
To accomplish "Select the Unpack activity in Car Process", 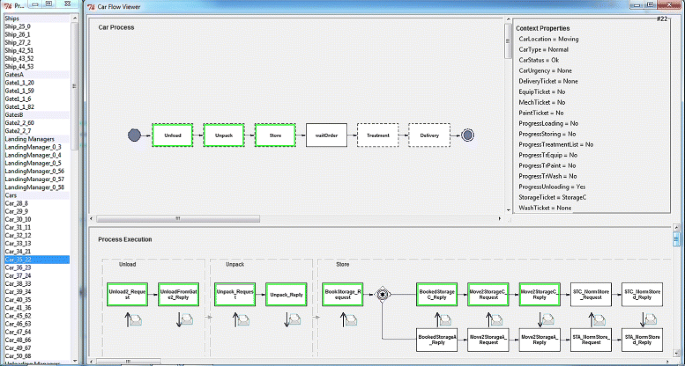I will [224, 135].
